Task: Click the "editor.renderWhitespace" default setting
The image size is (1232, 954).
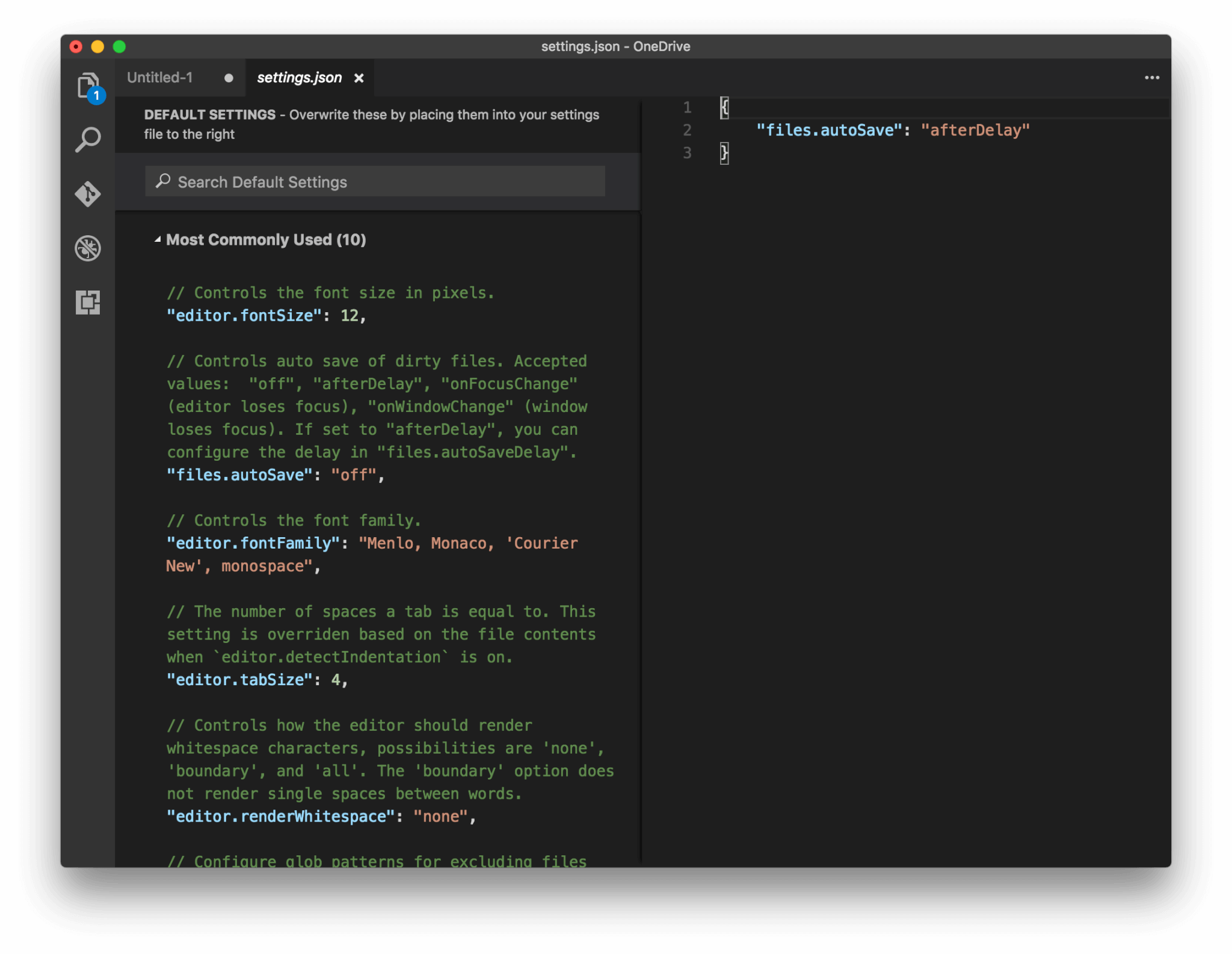Action: pos(321,816)
